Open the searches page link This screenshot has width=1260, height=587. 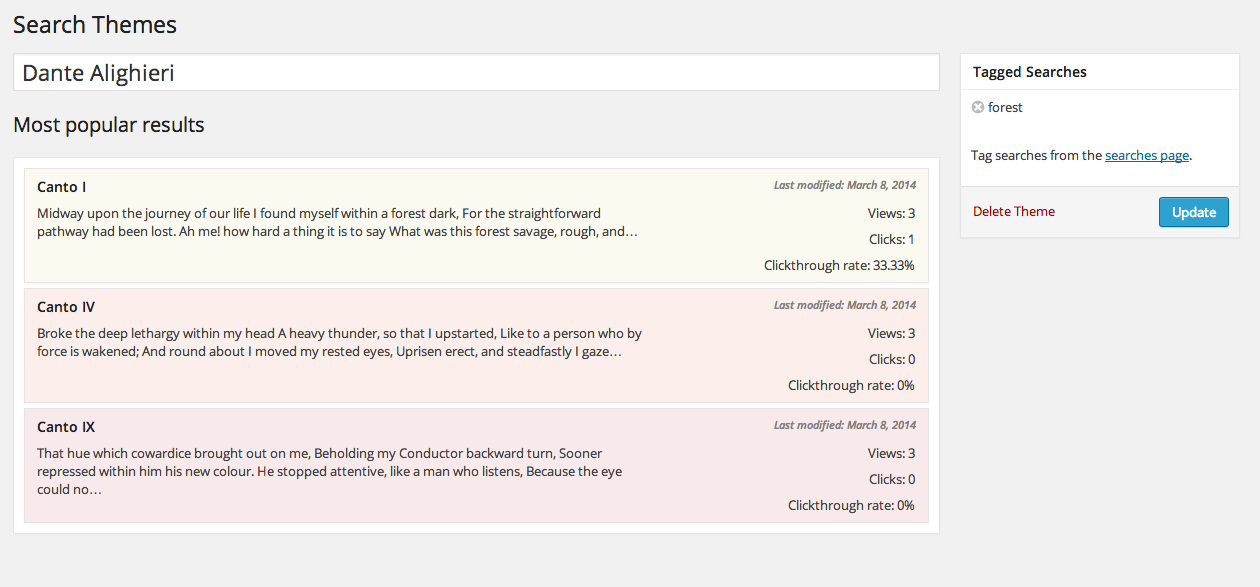(x=1147, y=155)
